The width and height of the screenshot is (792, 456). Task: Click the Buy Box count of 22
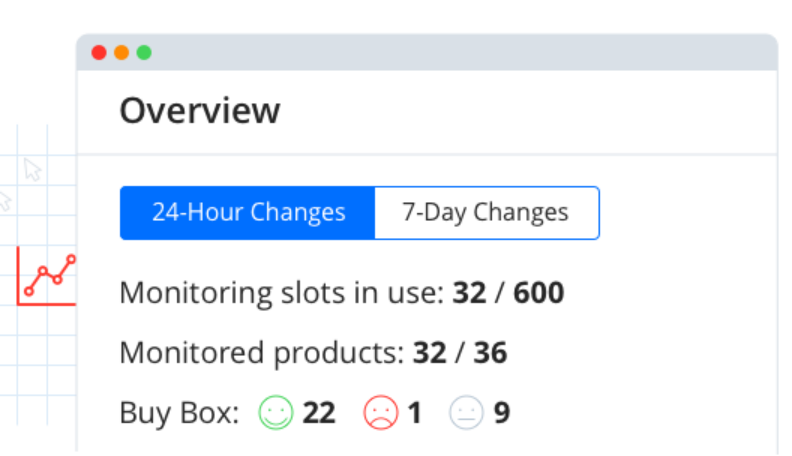tap(319, 412)
